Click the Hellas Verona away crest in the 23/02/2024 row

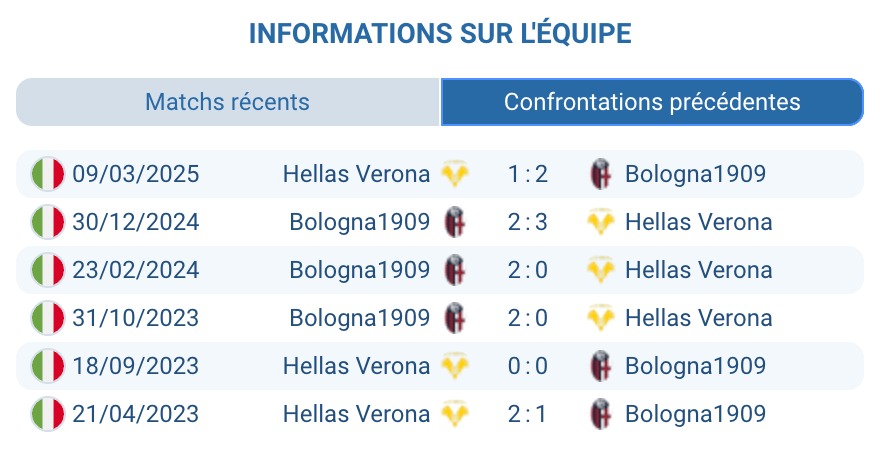[600, 270]
